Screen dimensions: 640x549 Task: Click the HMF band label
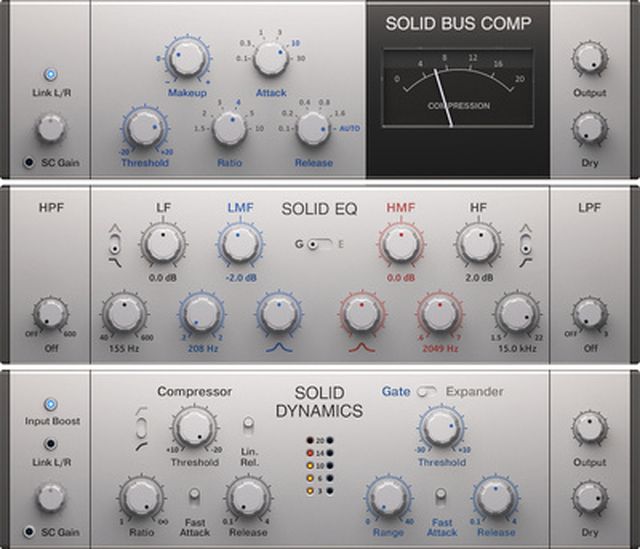point(401,208)
